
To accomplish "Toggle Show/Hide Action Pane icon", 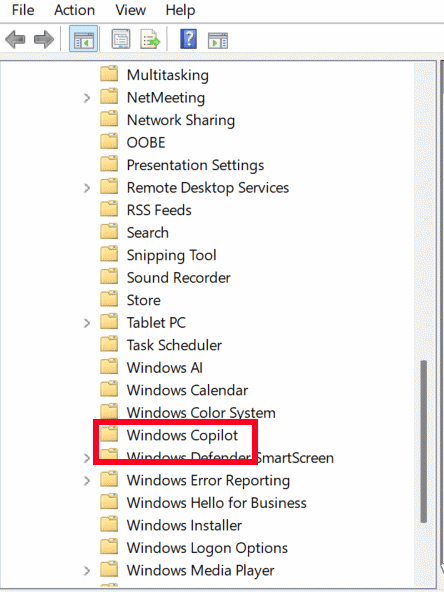I will [x=218, y=40].
